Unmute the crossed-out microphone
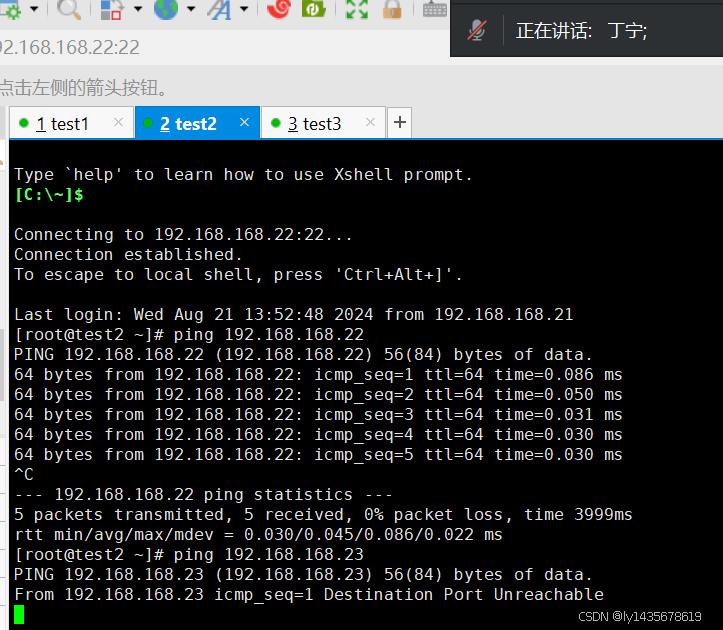The image size is (723, 630). click(478, 31)
